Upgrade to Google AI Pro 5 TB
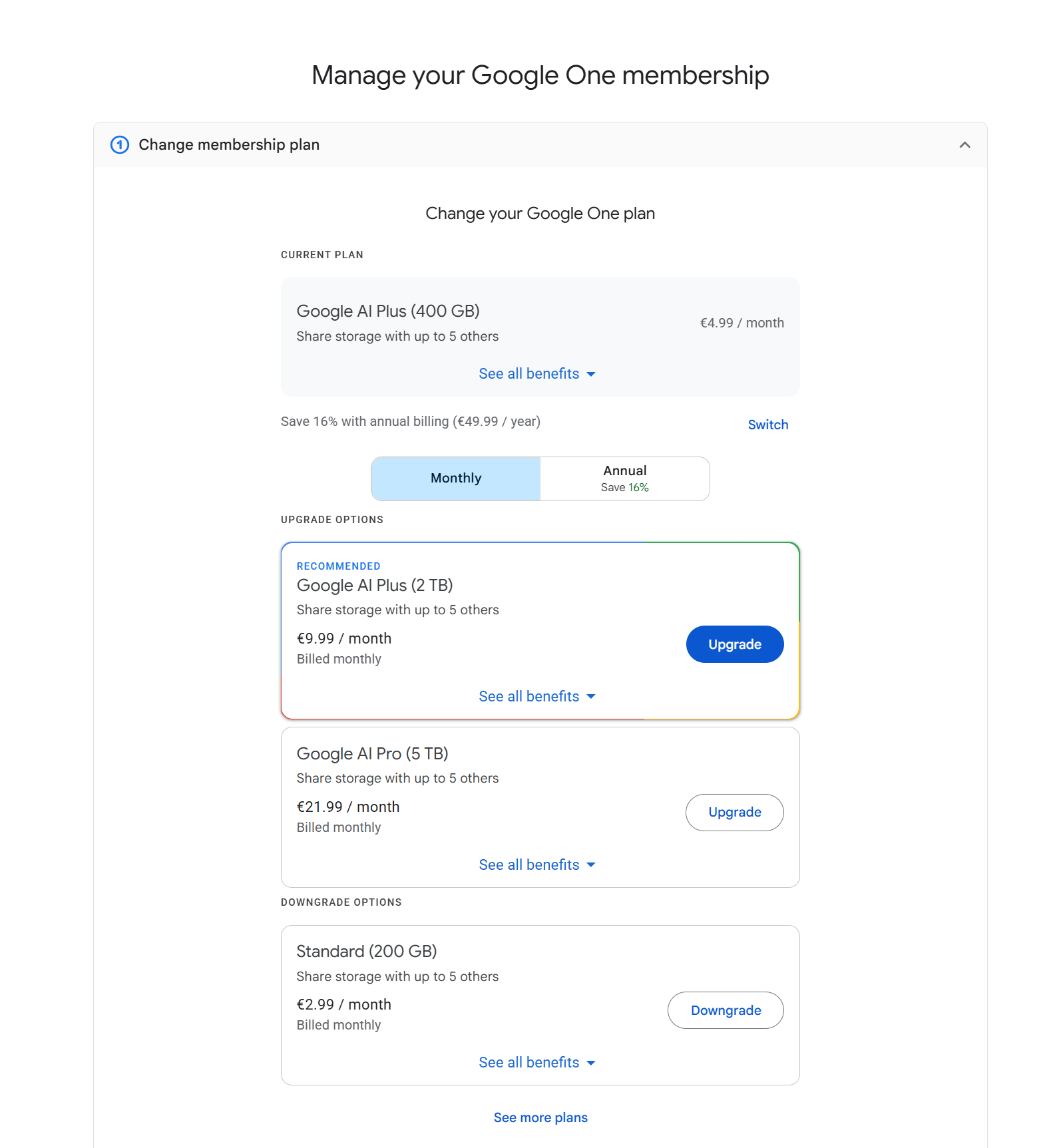Screen dimensions: 1057x1148 735,813
